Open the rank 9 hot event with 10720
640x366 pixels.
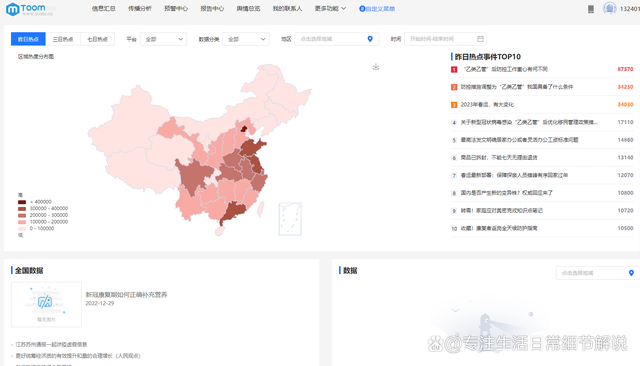(x=542, y=211)
